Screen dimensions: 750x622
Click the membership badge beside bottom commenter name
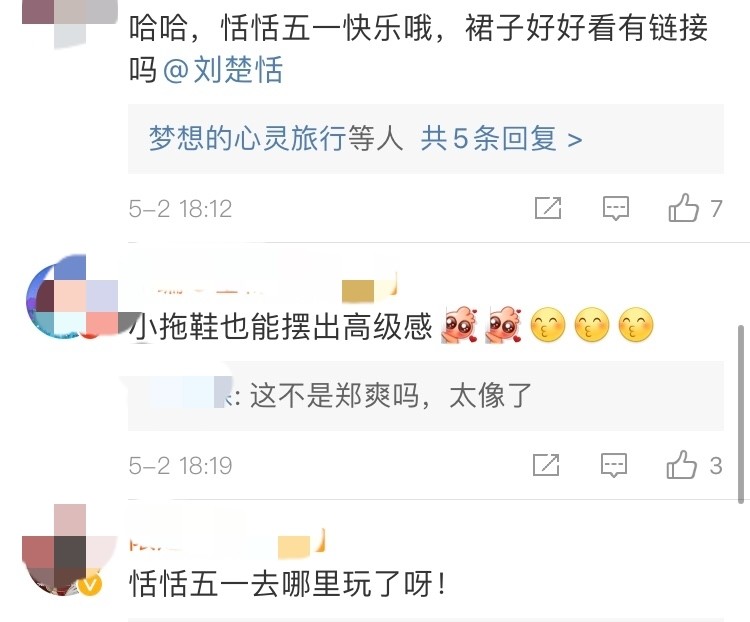click(x=301, y=544)
